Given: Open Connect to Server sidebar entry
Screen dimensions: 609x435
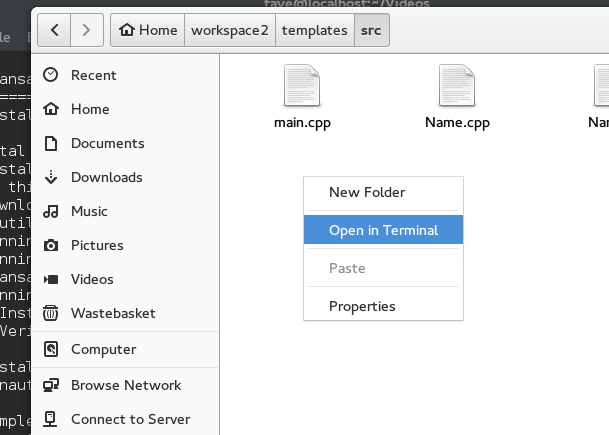Looking at the screenshot, I should [125, 419].
